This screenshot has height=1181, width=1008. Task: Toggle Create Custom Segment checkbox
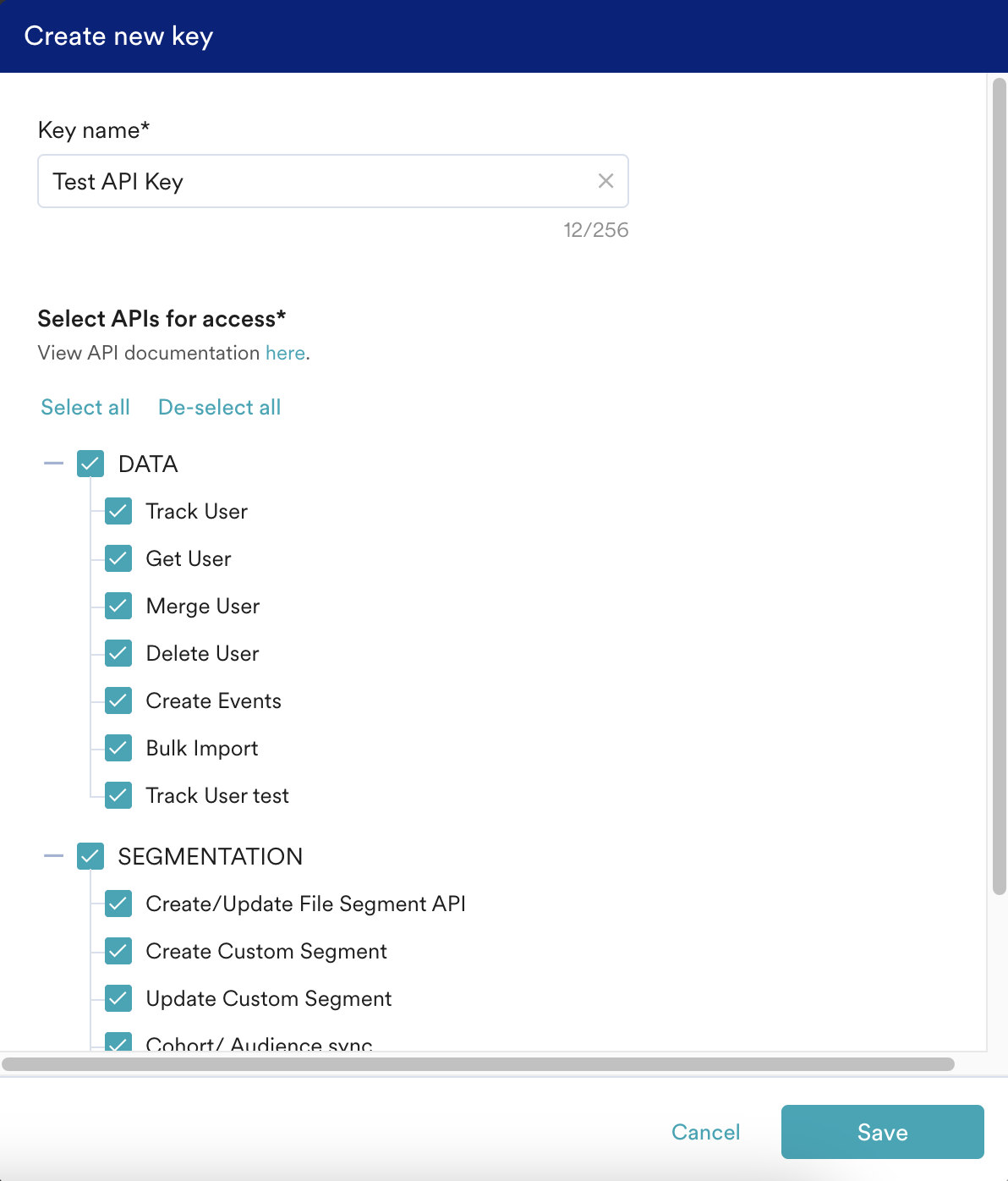click(118, 951)
